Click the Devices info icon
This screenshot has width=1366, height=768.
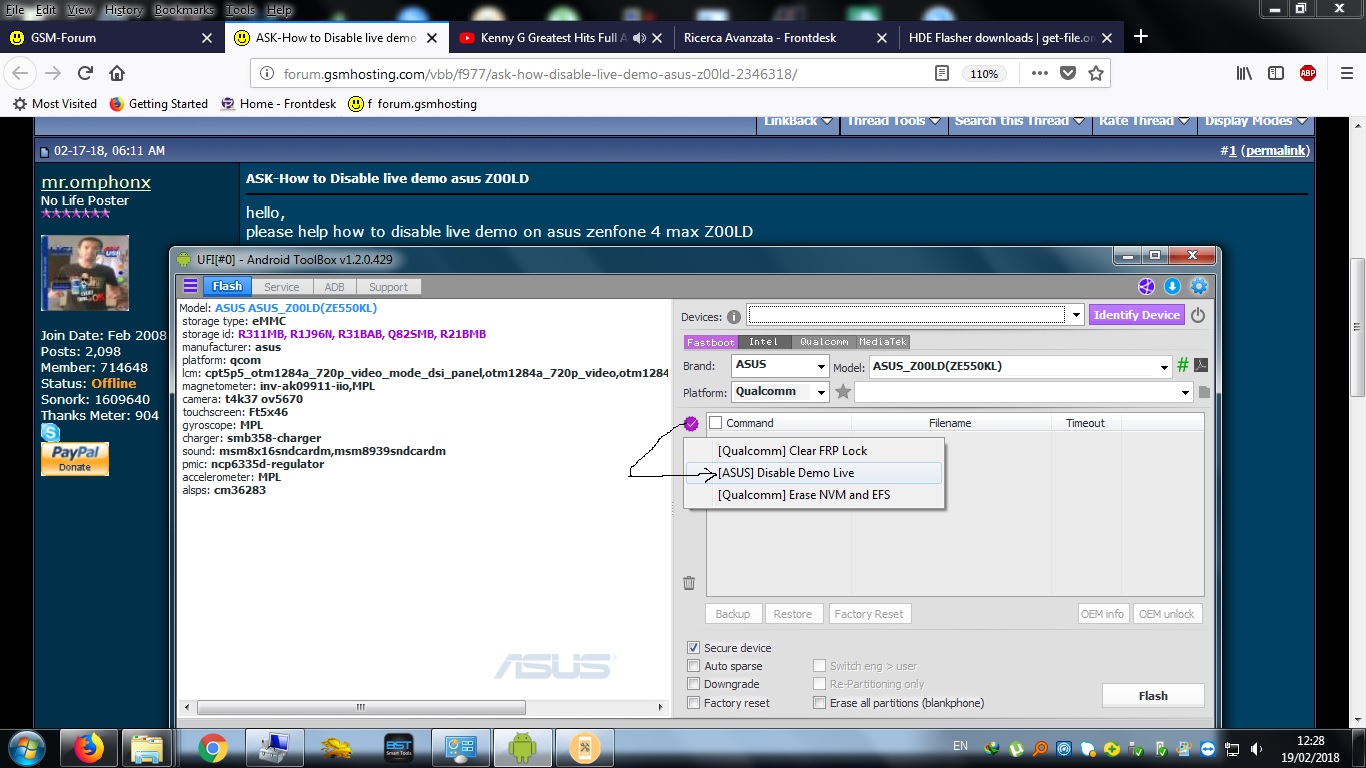(734, 317)
